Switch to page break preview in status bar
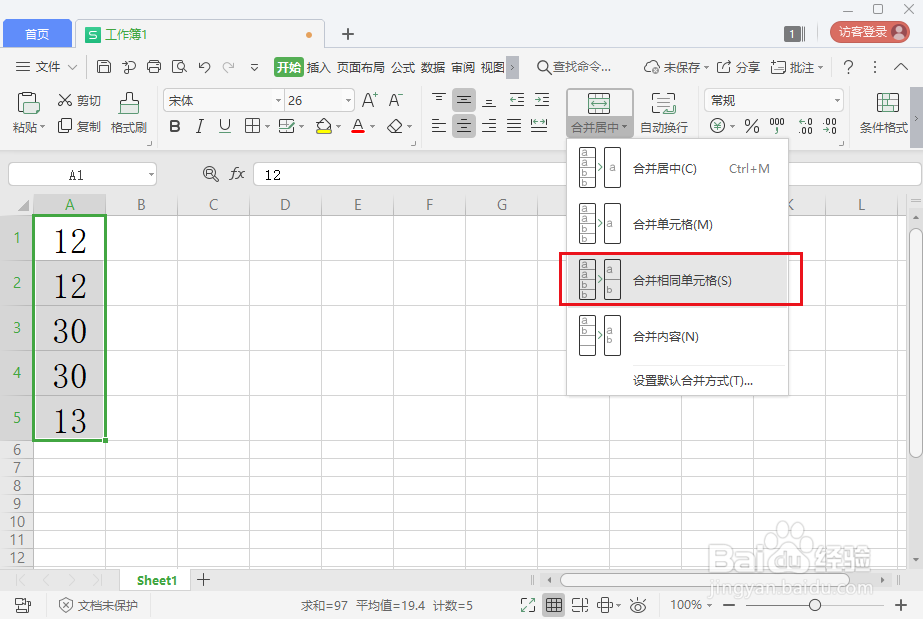This screenshot has width=923, height=619. [x=580, y=605]
